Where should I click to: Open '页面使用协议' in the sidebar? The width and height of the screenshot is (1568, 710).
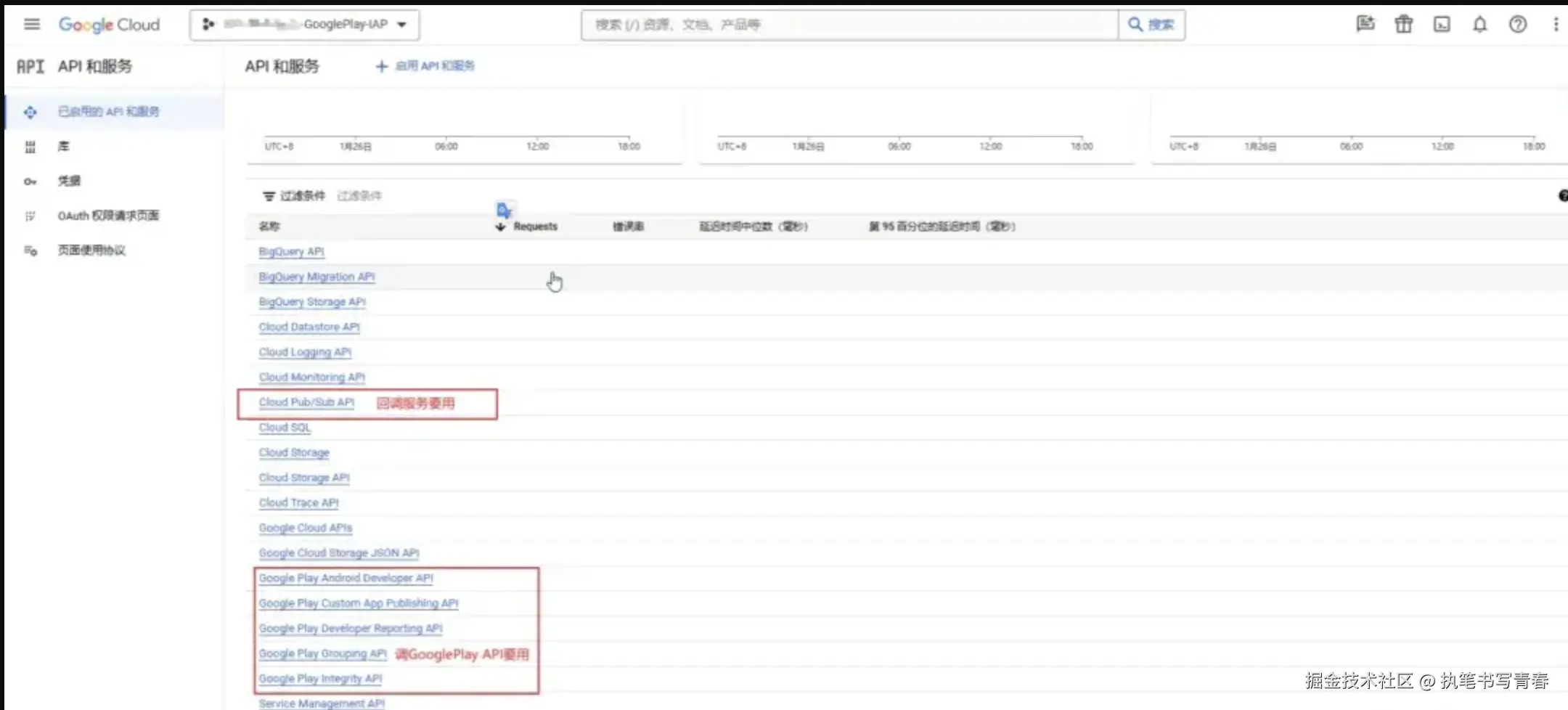91,250
